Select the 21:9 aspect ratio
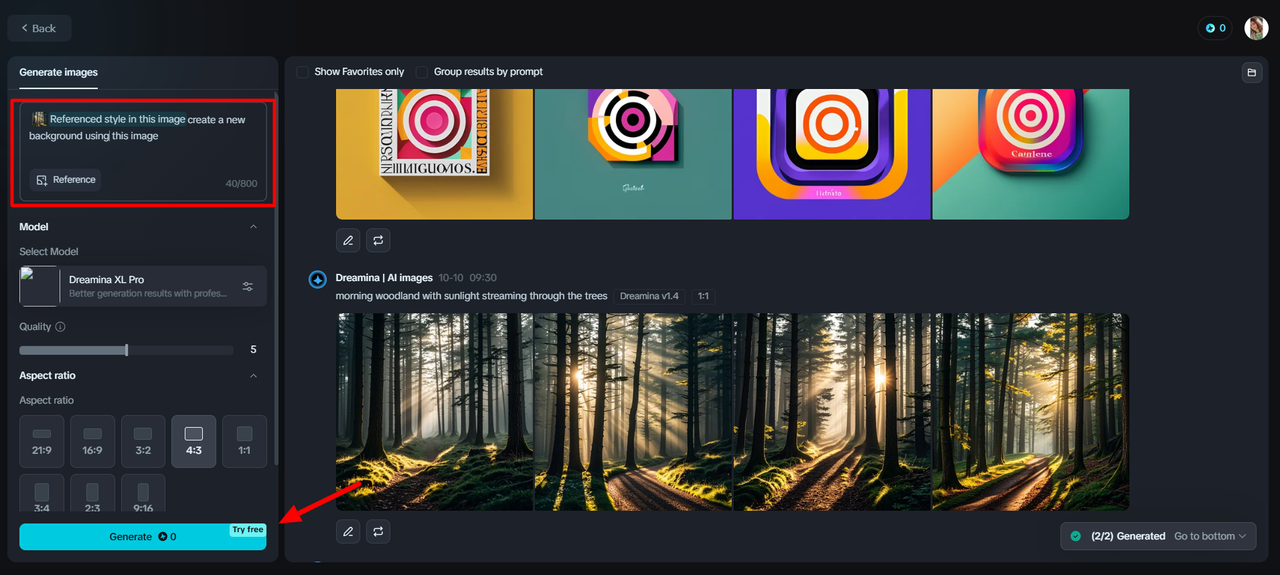This screenshot has width=1280, height=575. 42,441
